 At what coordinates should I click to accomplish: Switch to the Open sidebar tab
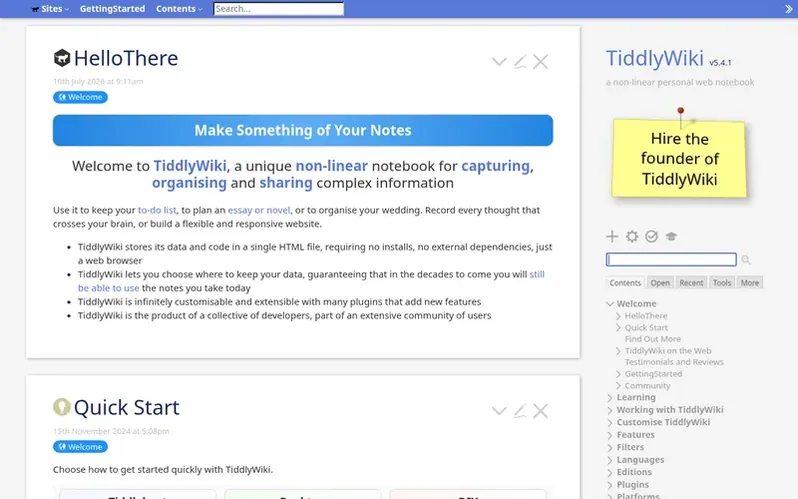(x=660, y=283)
